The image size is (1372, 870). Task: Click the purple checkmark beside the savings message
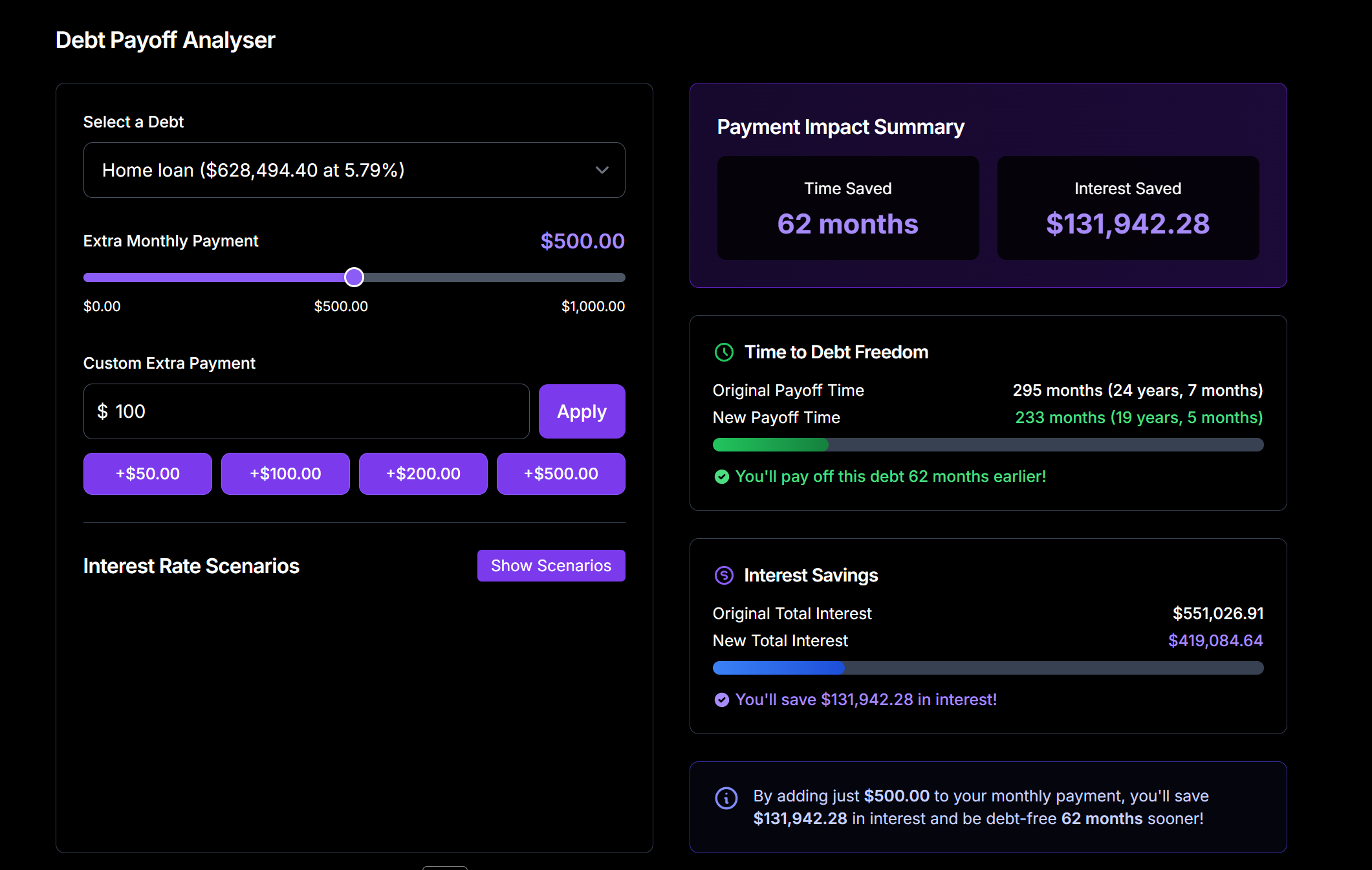point(721,699)
